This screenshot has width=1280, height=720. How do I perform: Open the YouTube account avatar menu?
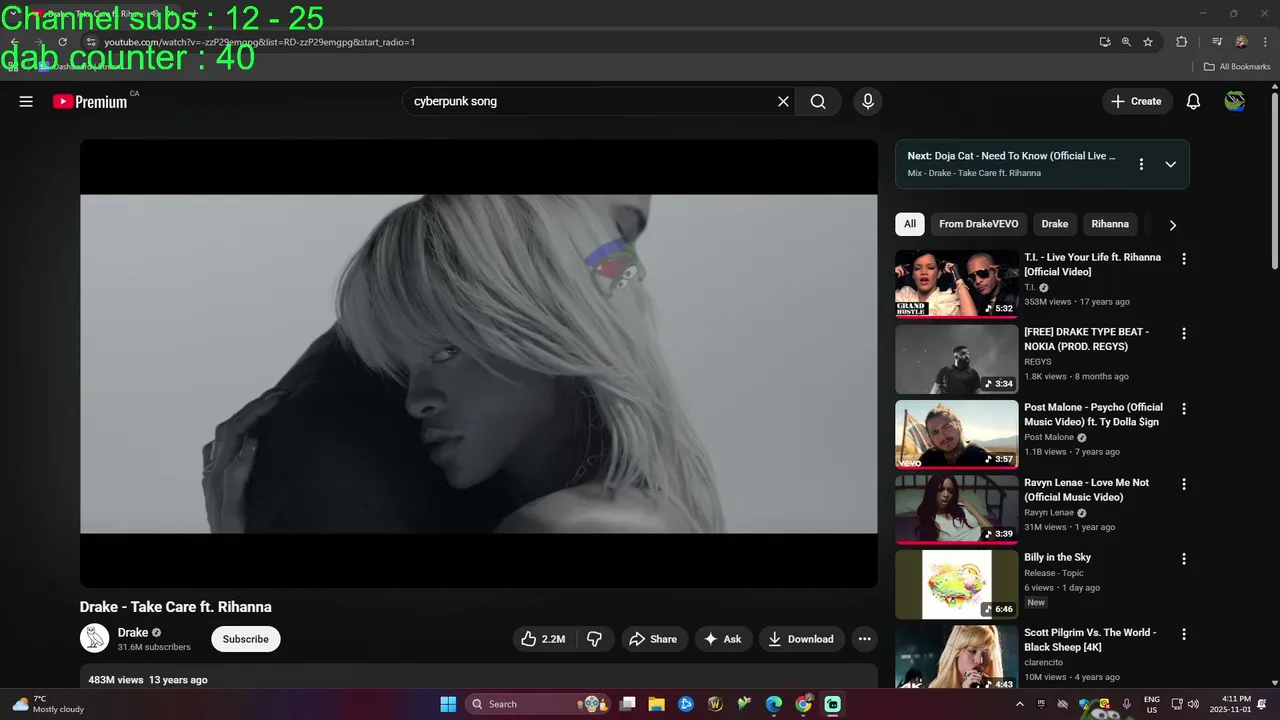pyautogui.click(x=1235, y=101)
